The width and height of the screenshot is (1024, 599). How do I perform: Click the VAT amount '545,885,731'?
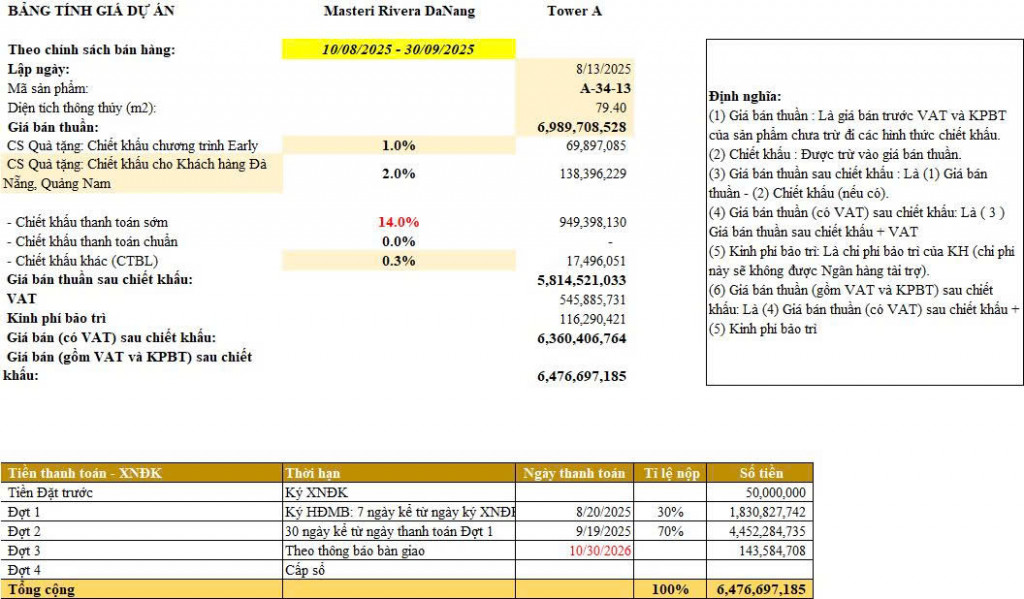592,300
